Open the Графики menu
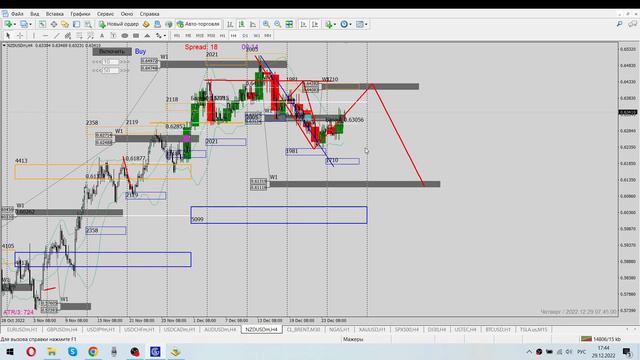The image size is (640, 360). [80, 14]
